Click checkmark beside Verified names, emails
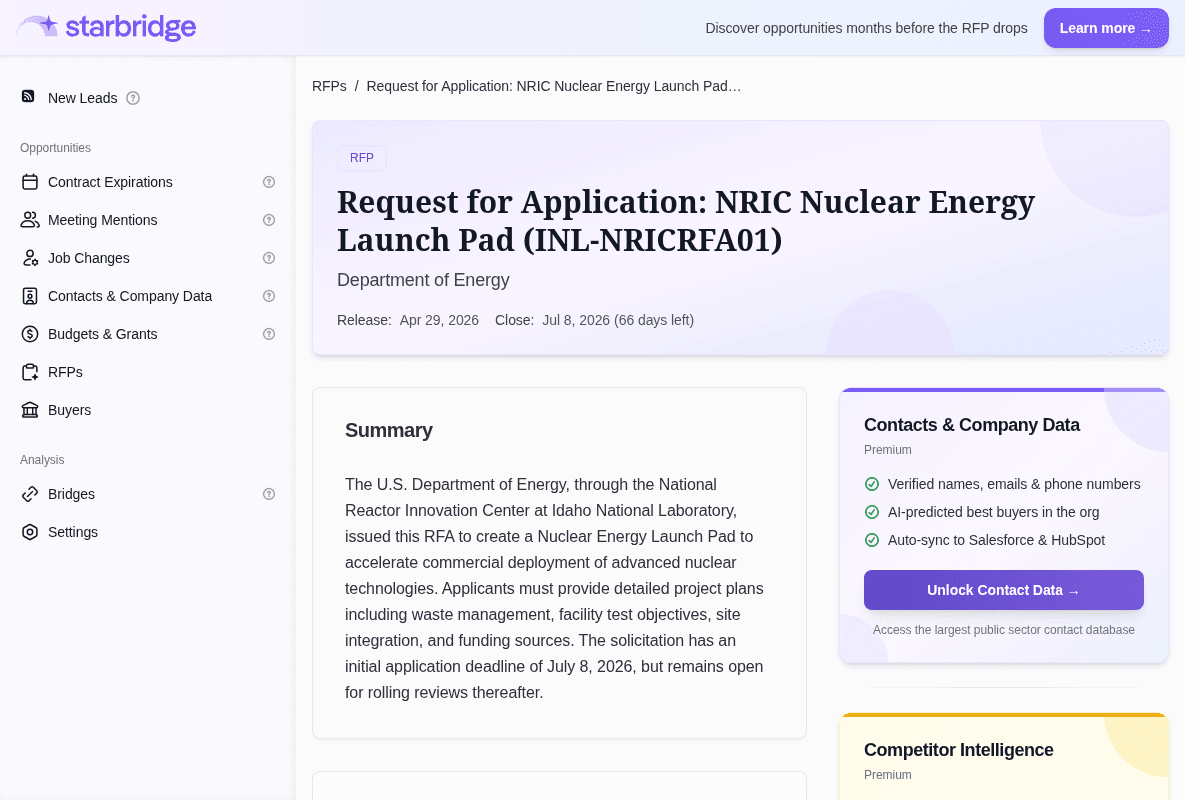This screenshot has width=1200, height=800. pos(872,484)
